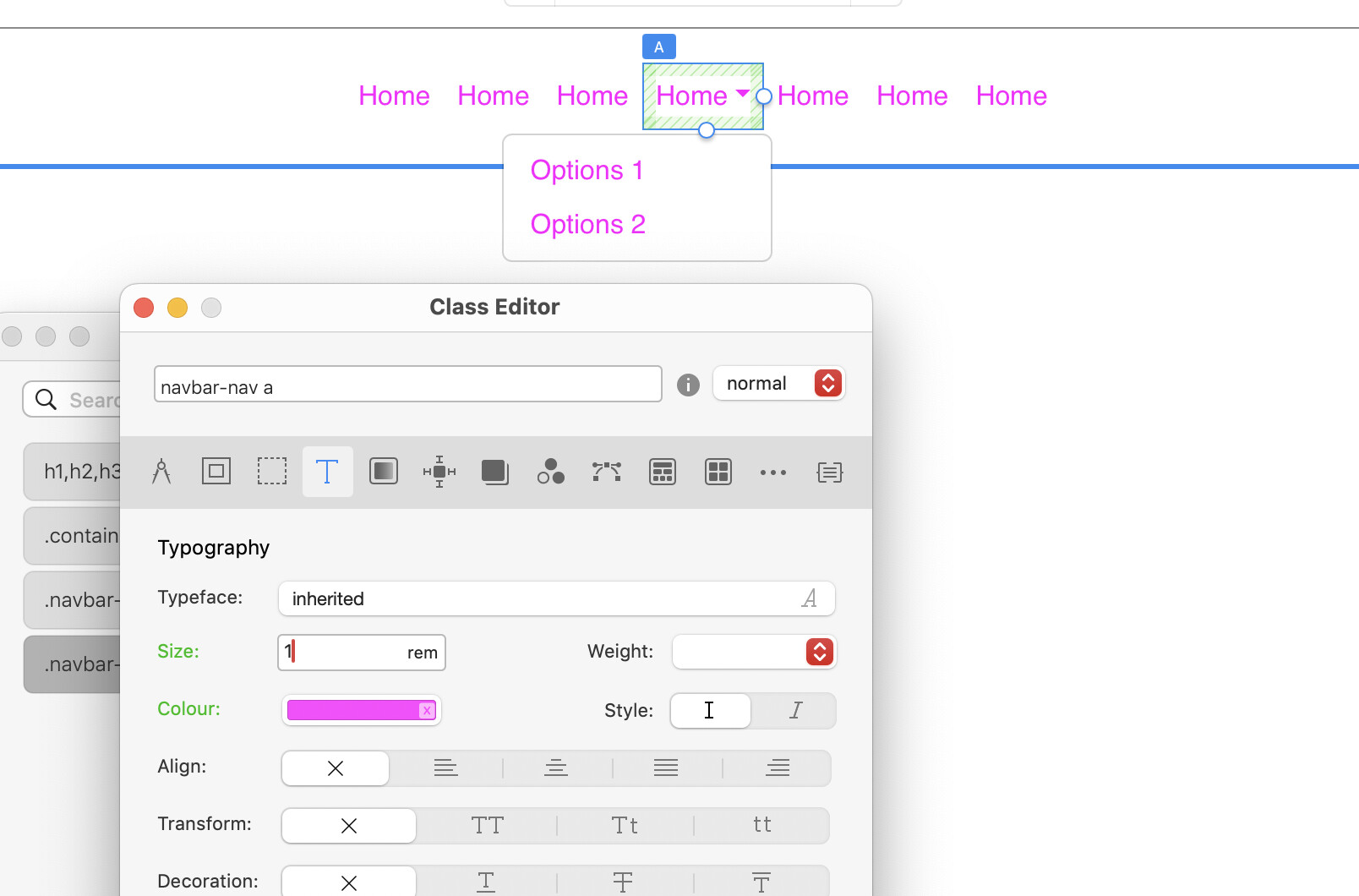Screen dimensions: 1359x896
Task: Open the gradient background icon tab
Action: 384,472
